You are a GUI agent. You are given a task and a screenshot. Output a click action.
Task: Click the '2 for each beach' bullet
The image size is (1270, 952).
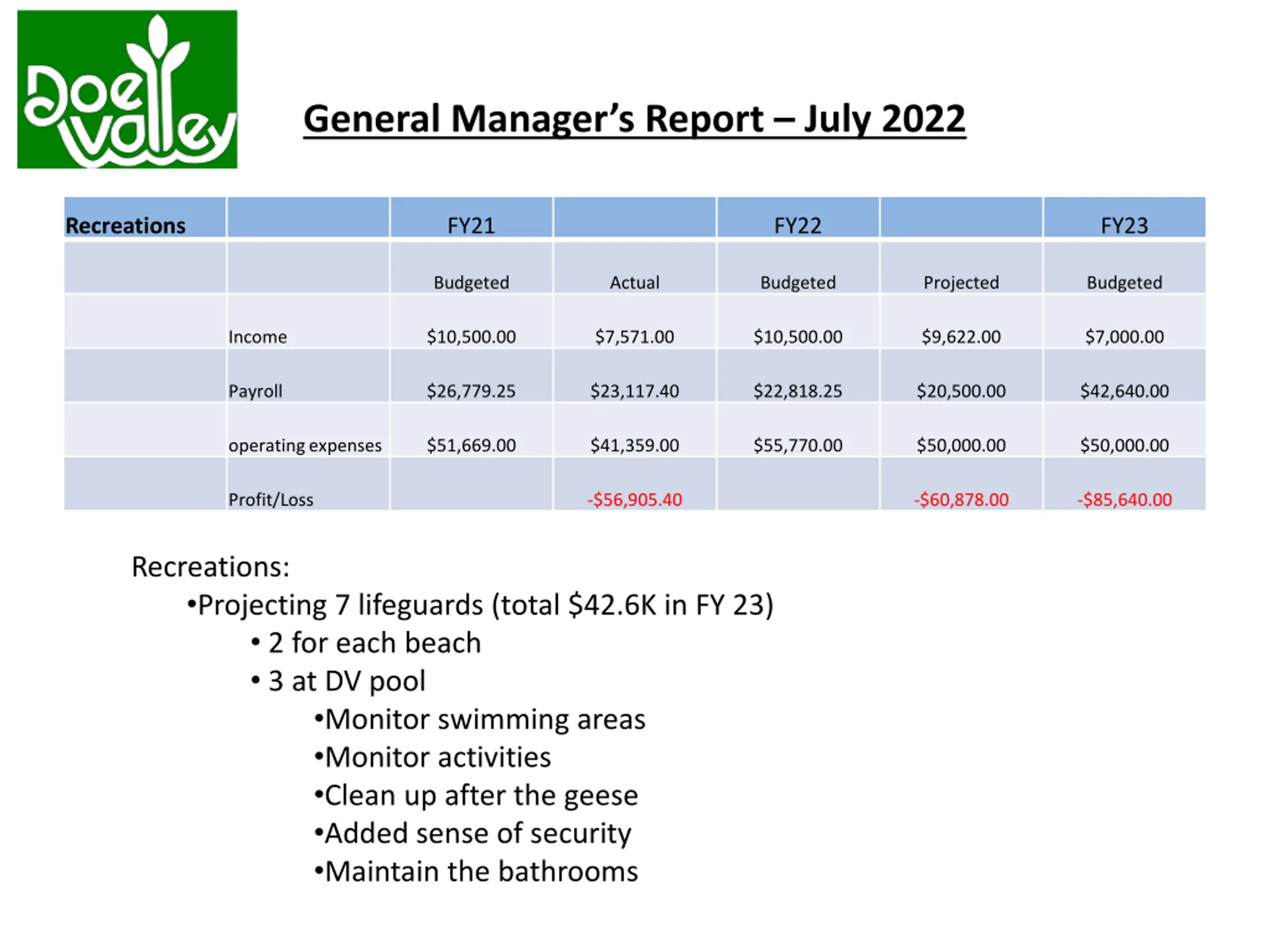366,643
